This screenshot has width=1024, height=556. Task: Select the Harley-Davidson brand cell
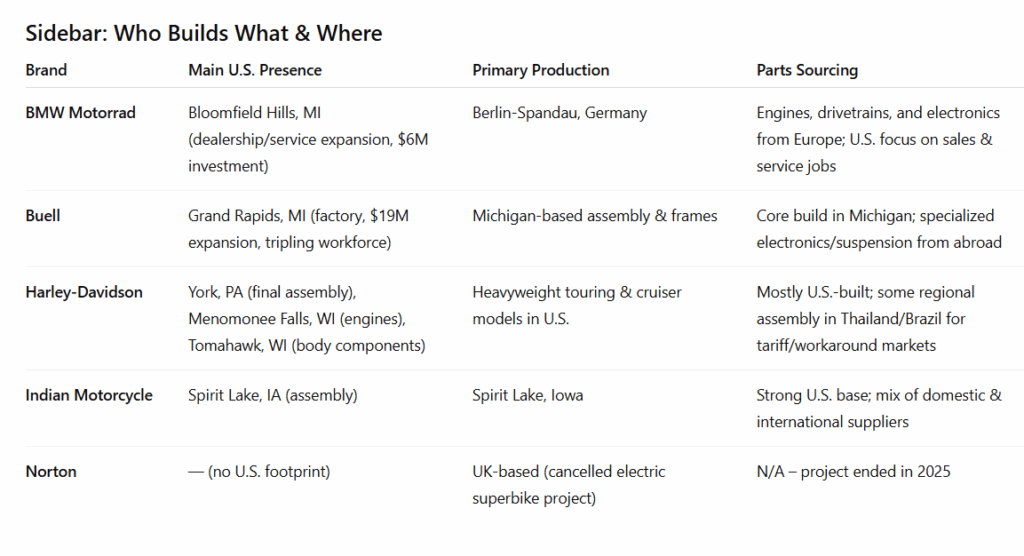click(x=84, y=292)
